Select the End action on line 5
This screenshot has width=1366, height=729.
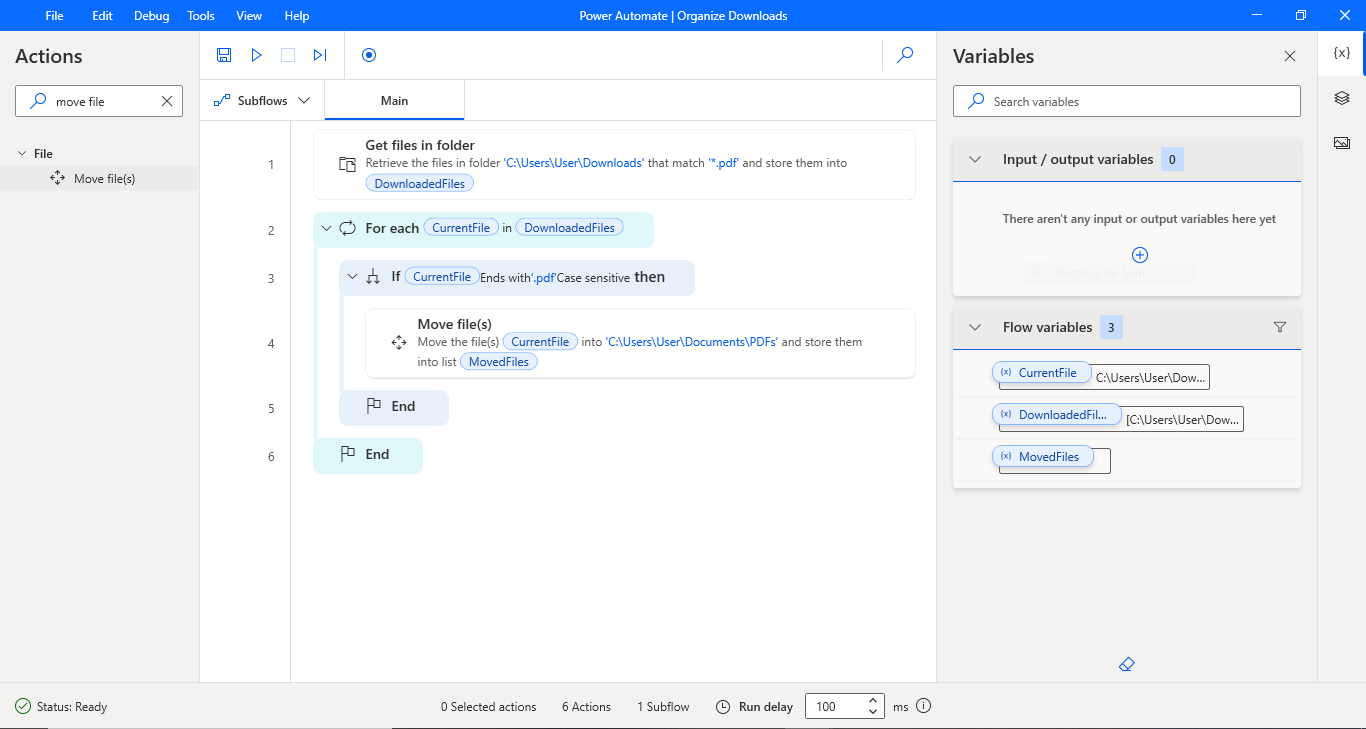[394, 407]
